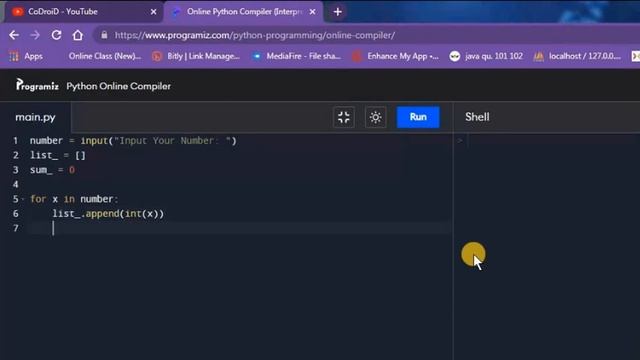Go back to the previous page
Image resolution: width=640 pixels, height=360 pixels.
(14, 35)
